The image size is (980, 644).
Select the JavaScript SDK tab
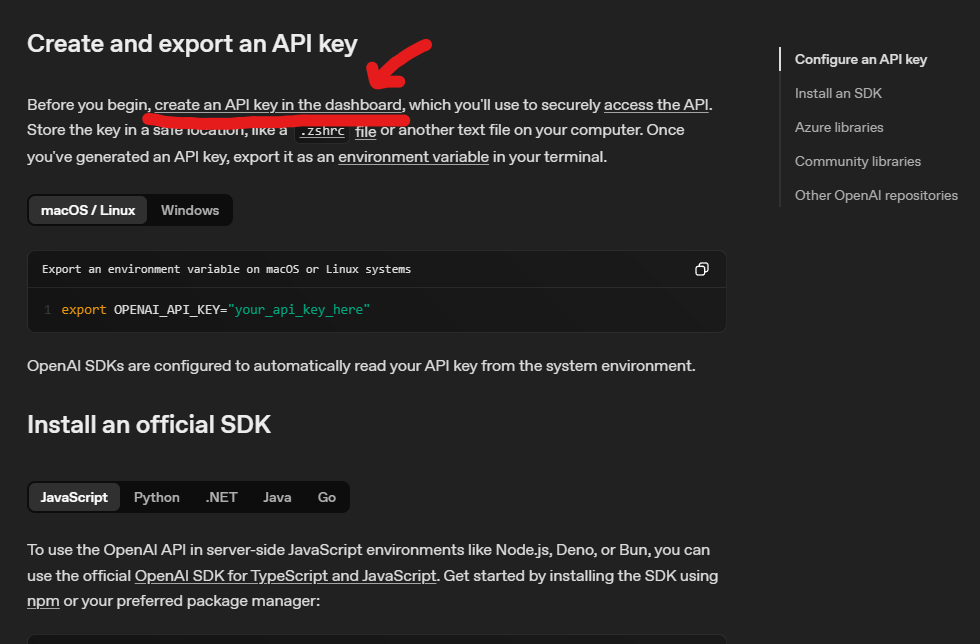click(74, 497)
